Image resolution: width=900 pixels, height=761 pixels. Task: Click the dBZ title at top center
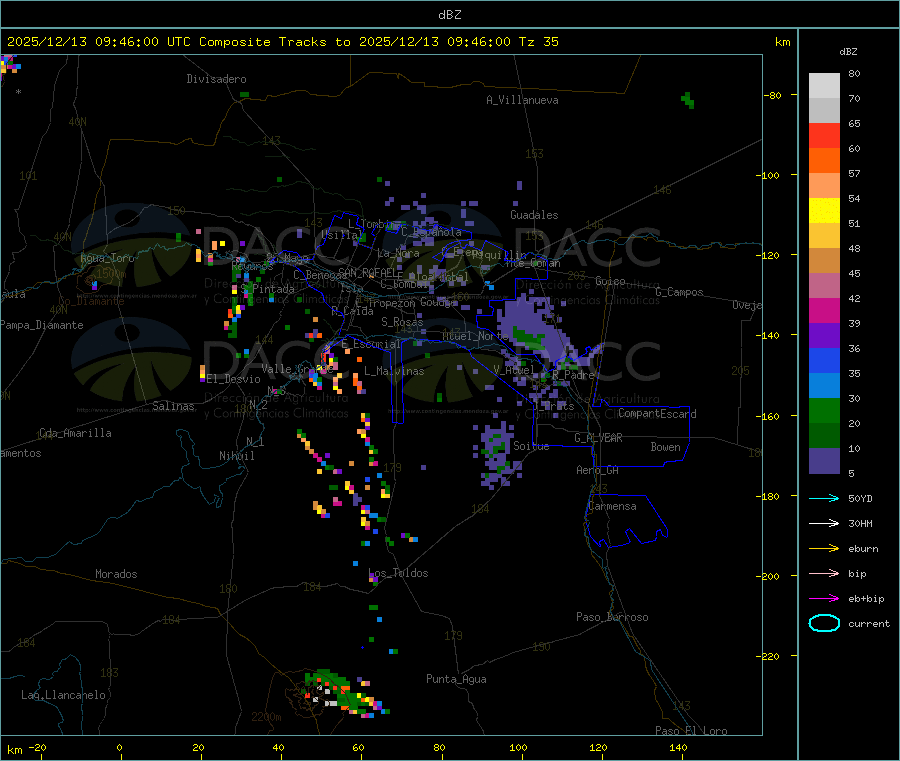pyautogui.click(x=449, y=15)
